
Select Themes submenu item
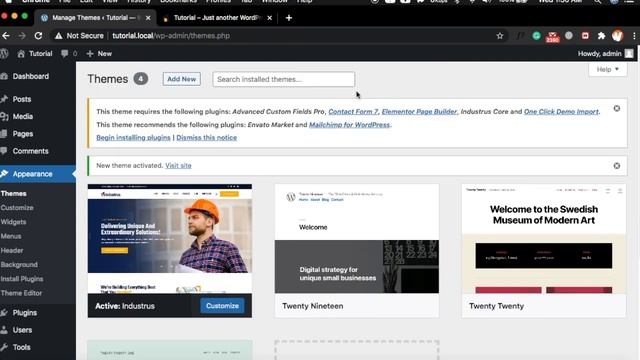coord(13,193)
